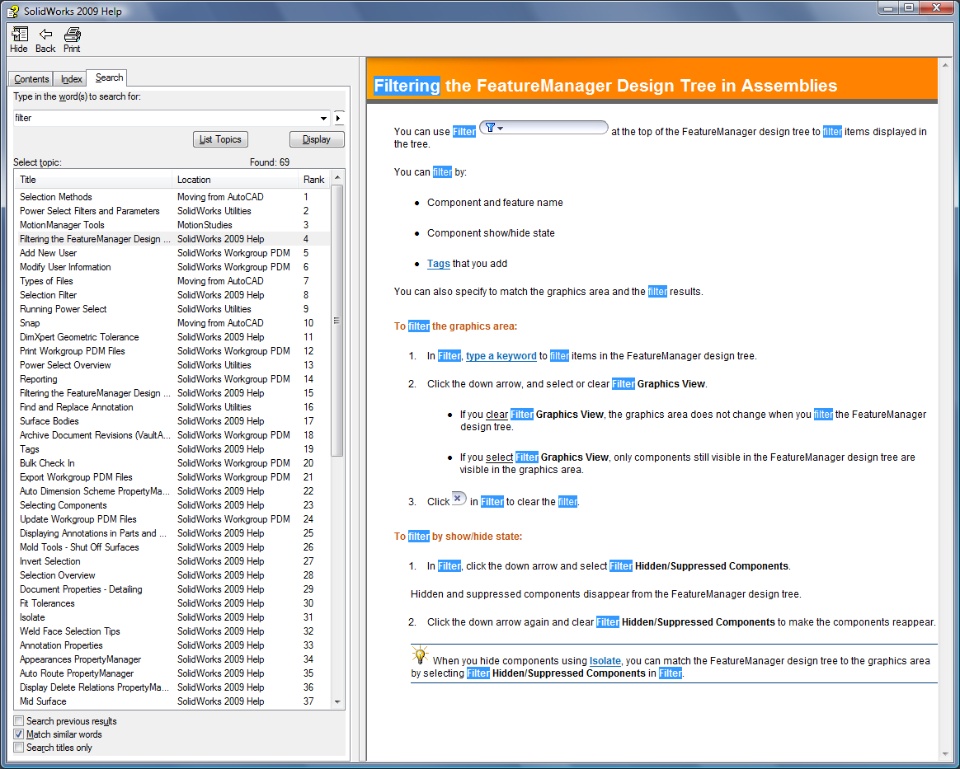Click the arrow button beside the search box
The width and height of the screenshot is (960, 769).
(339, 118)
